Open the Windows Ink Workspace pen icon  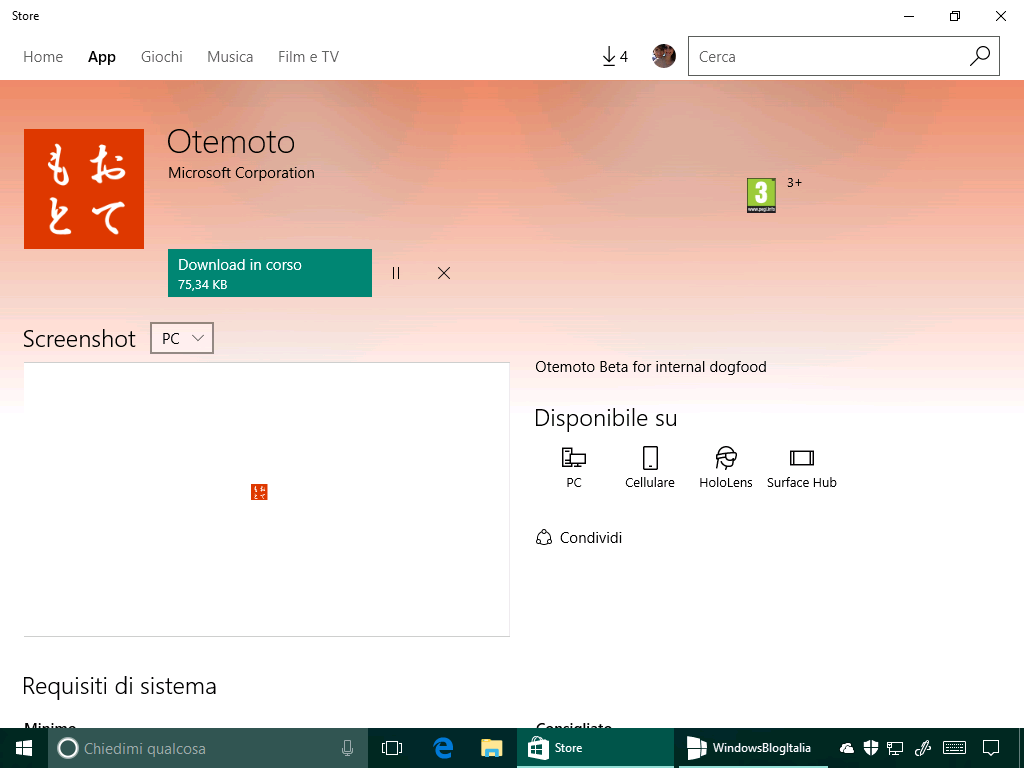click(922, 748)
